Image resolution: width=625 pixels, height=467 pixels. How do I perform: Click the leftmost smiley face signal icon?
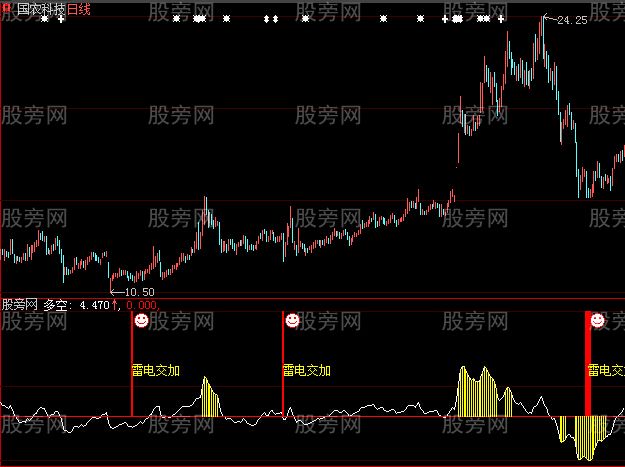click(x=141, y=321)
